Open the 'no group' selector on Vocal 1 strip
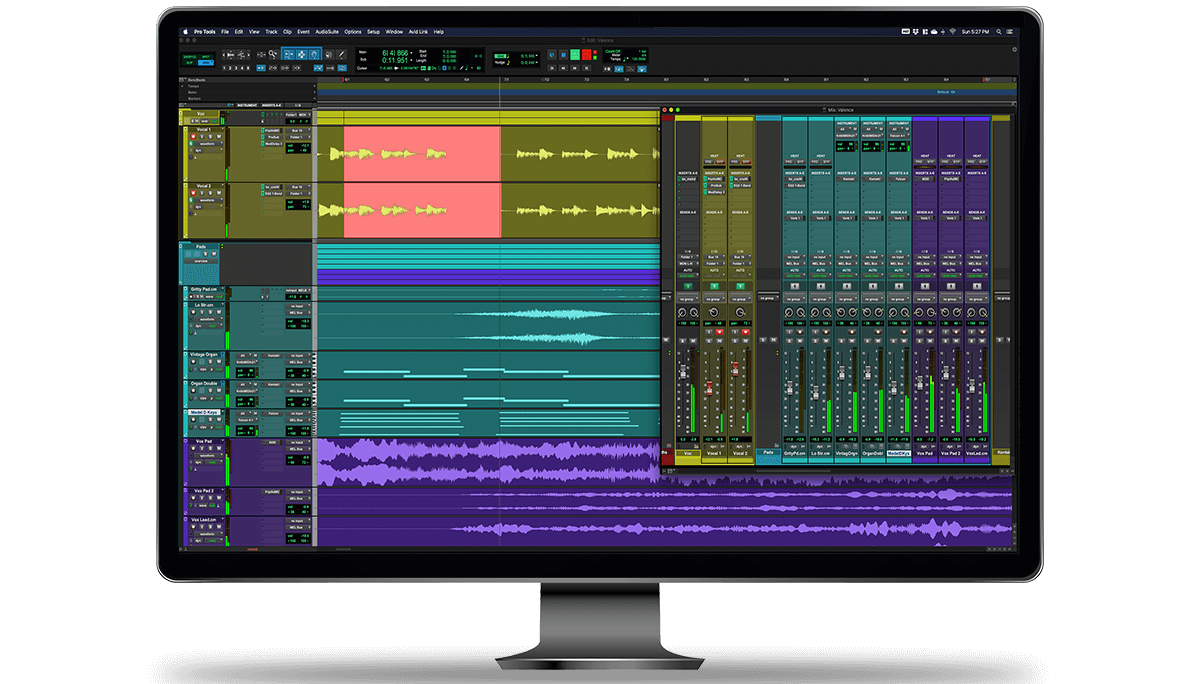This screenshot has width=1200, height=684. tap(714, 298)
